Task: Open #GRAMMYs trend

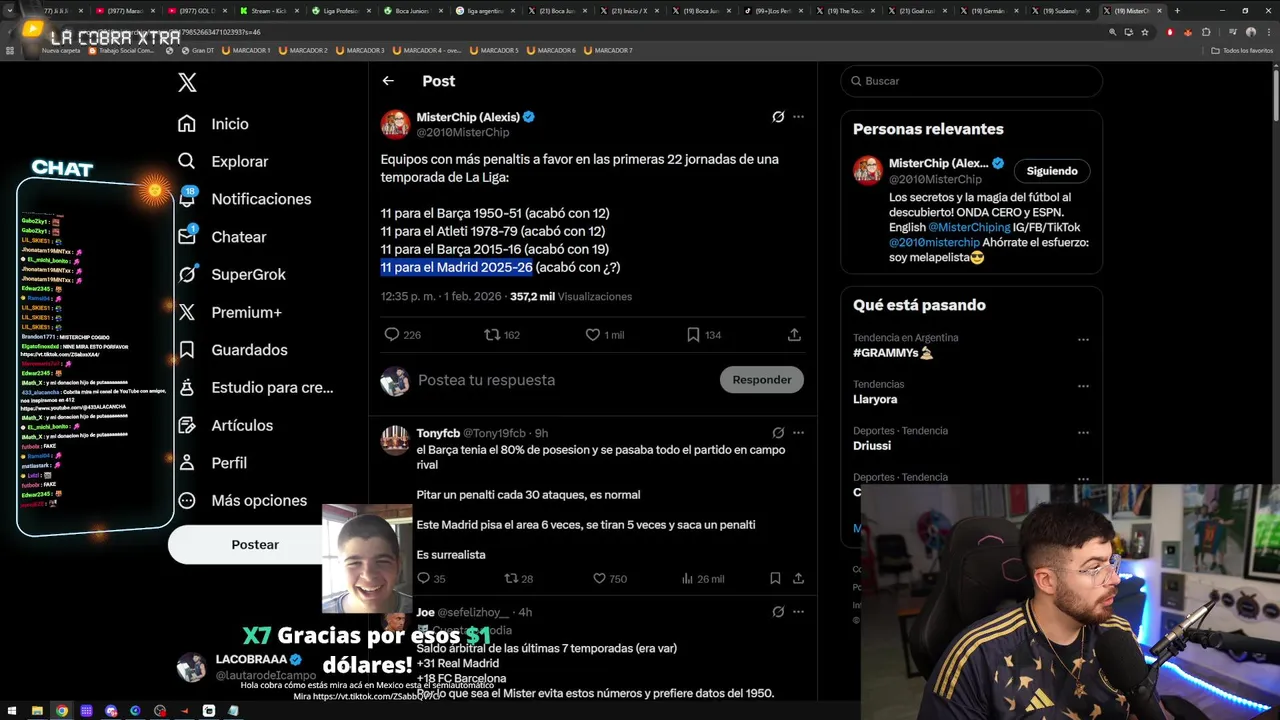Action: coord(893,353)
